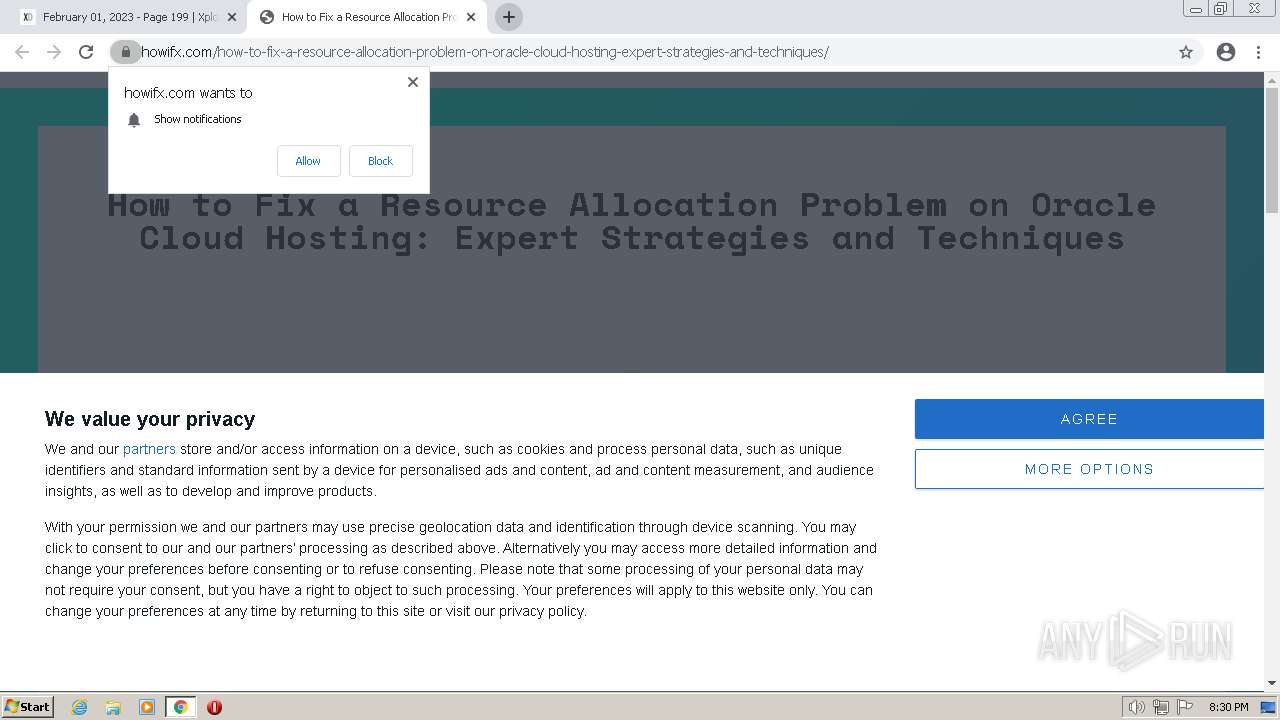
Task: Open the red security taskbar icon
Action: [x=214, y=707]
